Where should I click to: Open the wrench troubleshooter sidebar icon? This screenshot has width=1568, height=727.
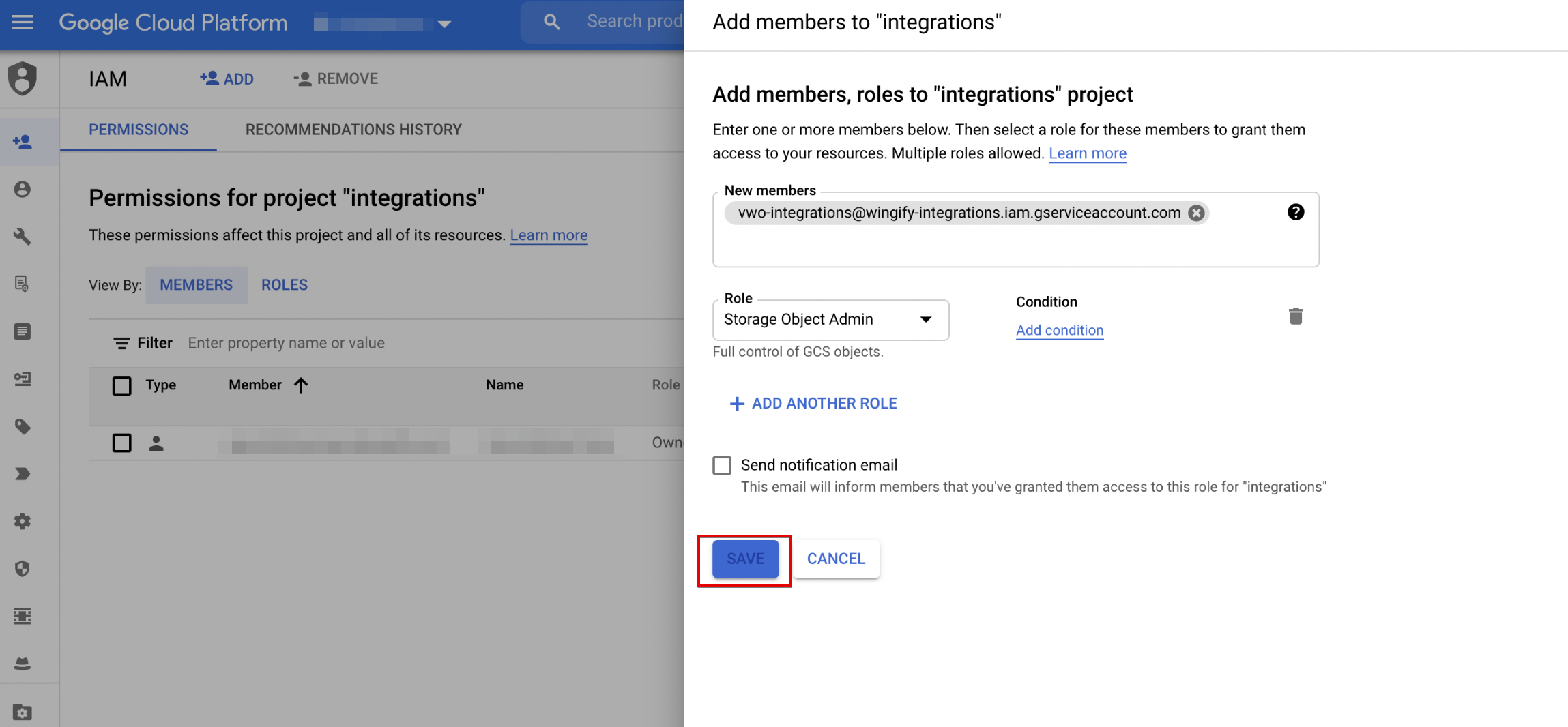23,237
